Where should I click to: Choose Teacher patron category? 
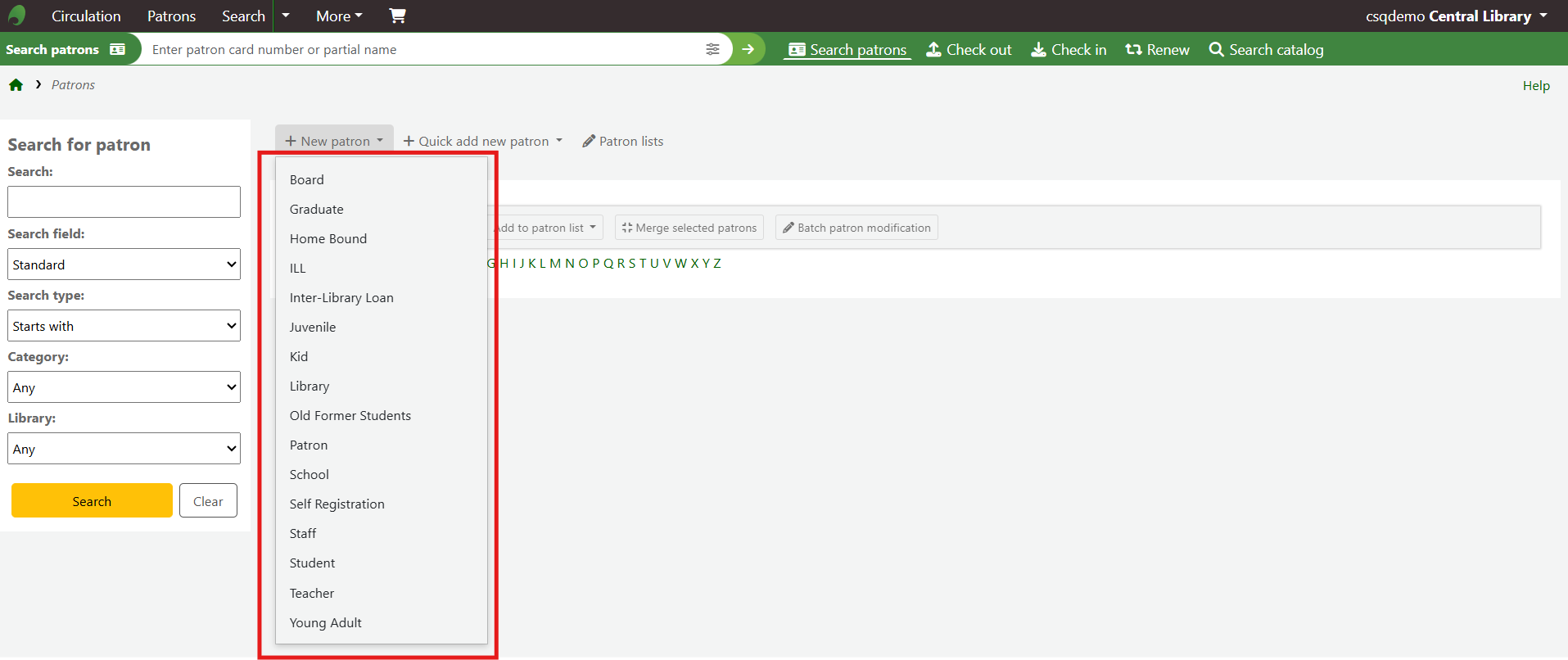[382, 593]
